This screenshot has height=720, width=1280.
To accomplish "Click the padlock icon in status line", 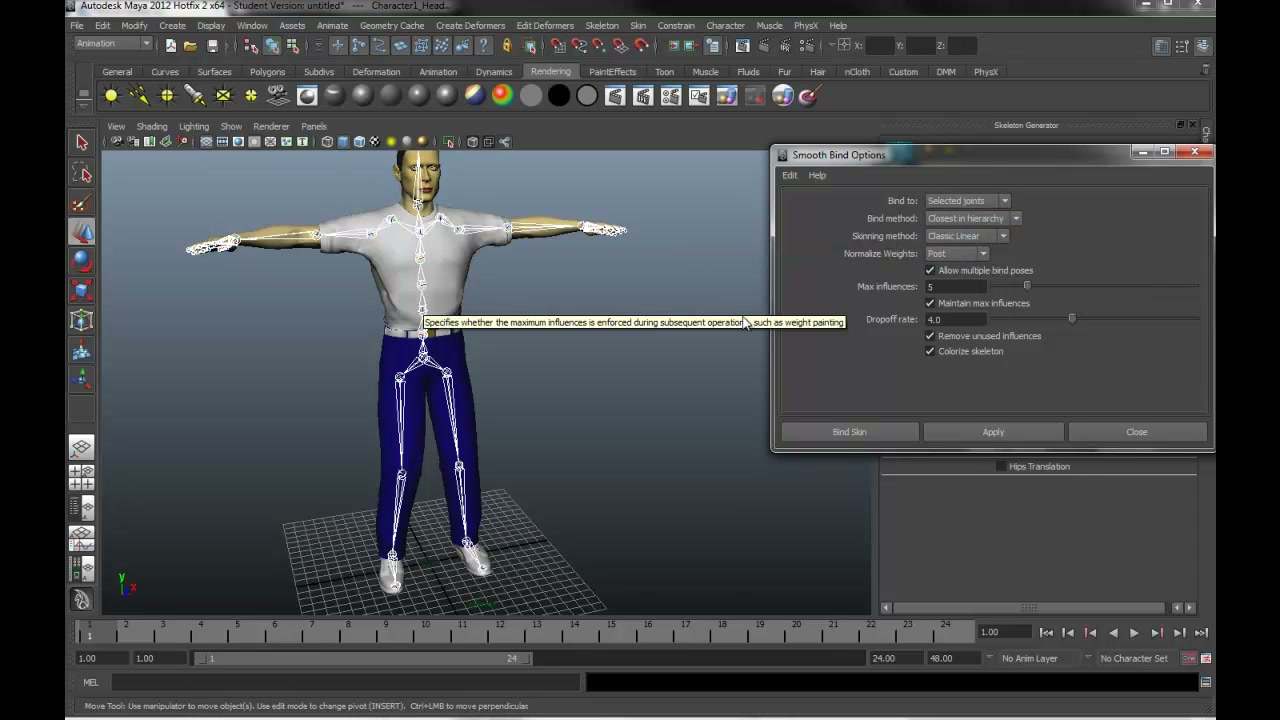I will 507,46.
